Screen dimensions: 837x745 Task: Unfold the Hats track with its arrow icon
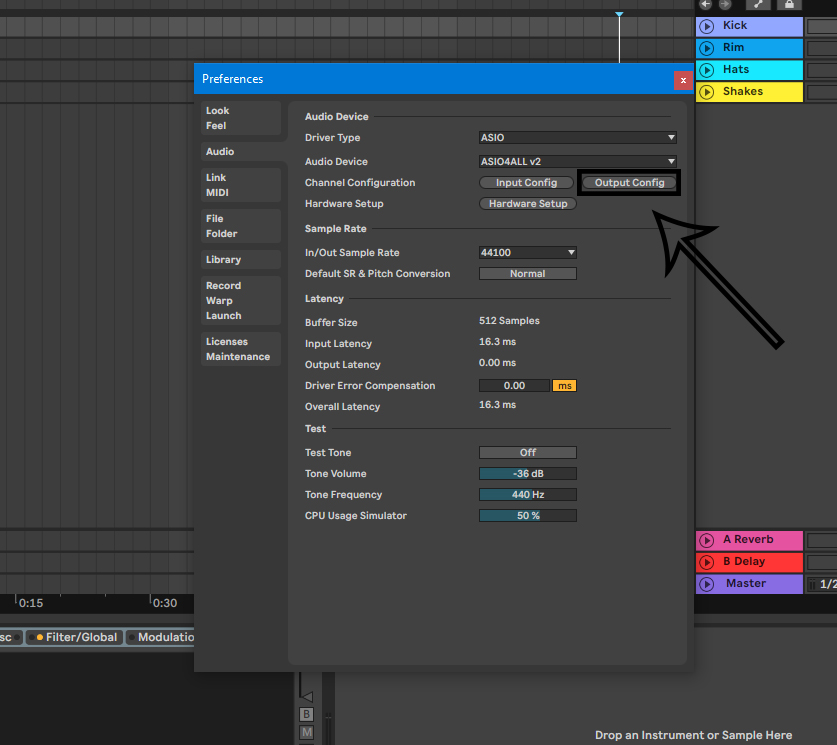tap(707, 70)
